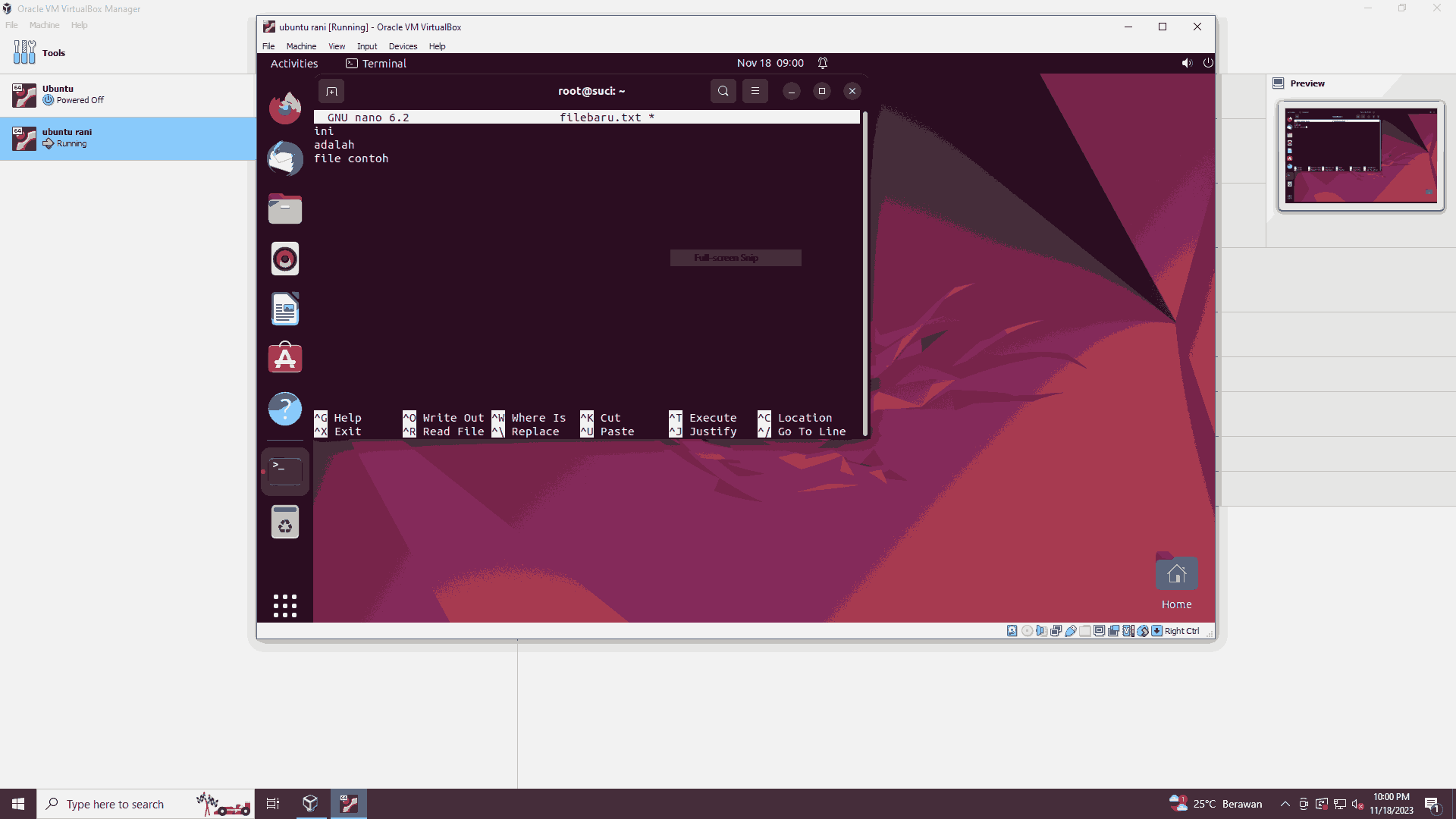Screen dimensions: 1456x819
Task: Click the recording status indicator icon
Action: tap(1113, 631)
